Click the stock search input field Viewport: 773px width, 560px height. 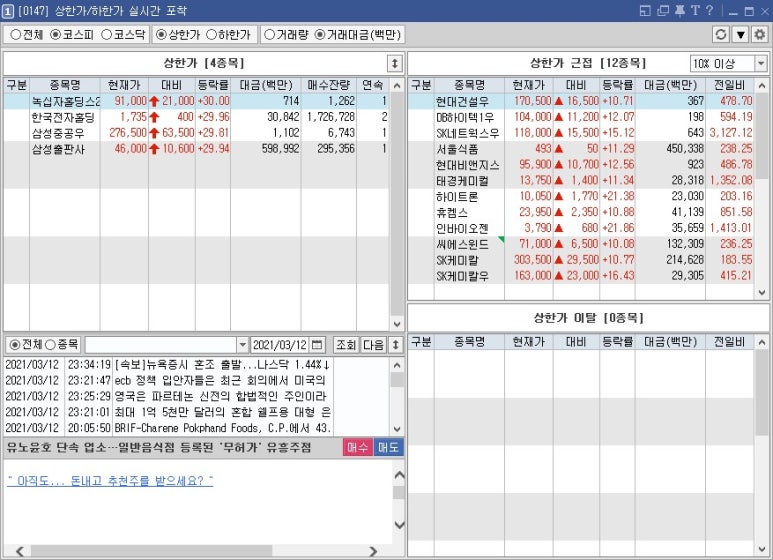161,345
